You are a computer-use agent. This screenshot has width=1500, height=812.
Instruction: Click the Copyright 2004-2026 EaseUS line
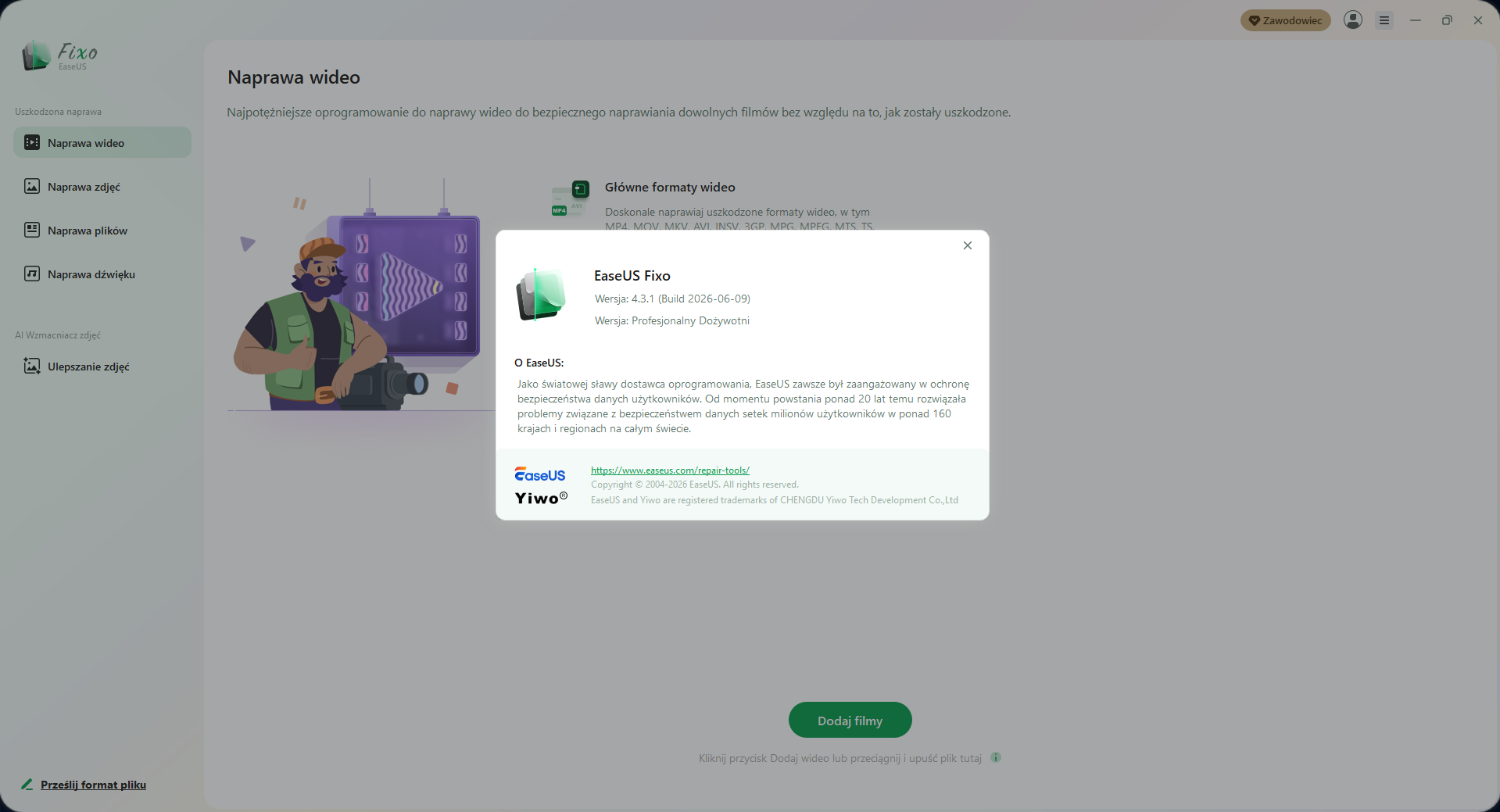click(x=695, y=485)
